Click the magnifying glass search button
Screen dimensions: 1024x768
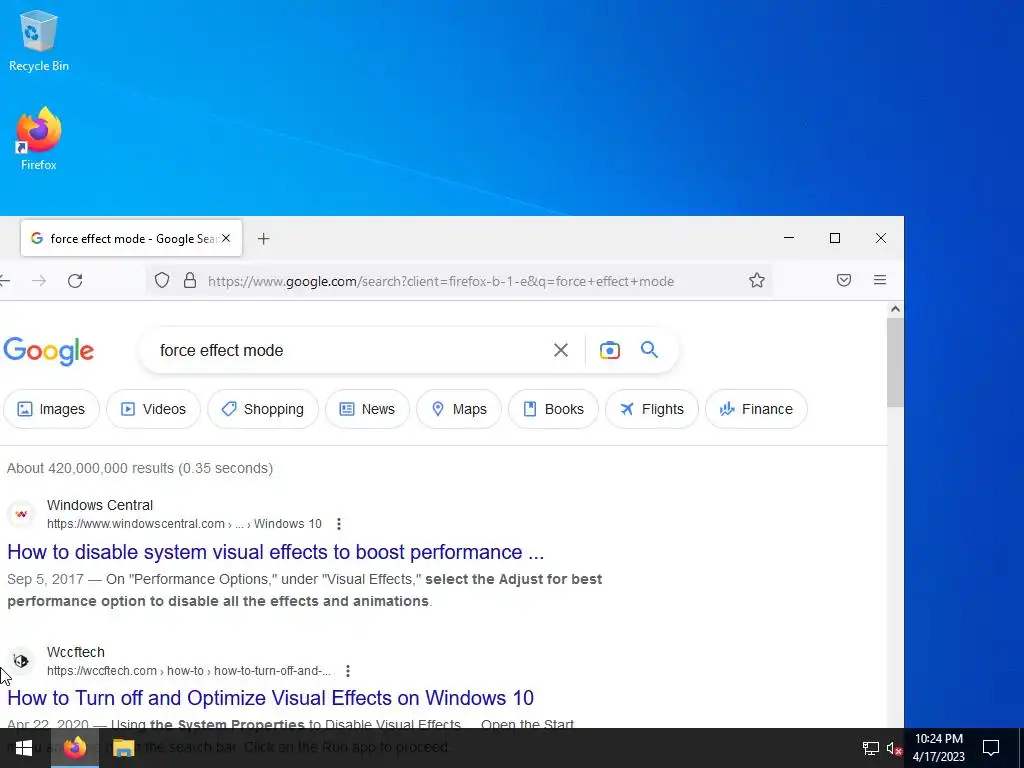[649, 349]
